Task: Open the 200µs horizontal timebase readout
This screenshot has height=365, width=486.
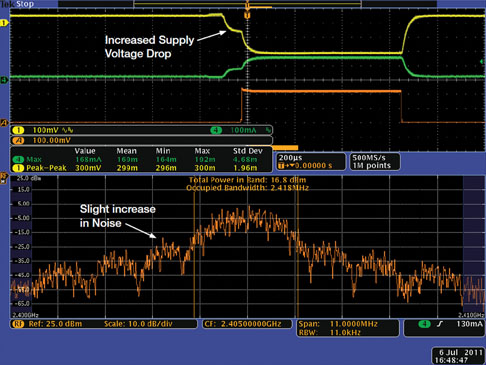Action: pos(311,162)
